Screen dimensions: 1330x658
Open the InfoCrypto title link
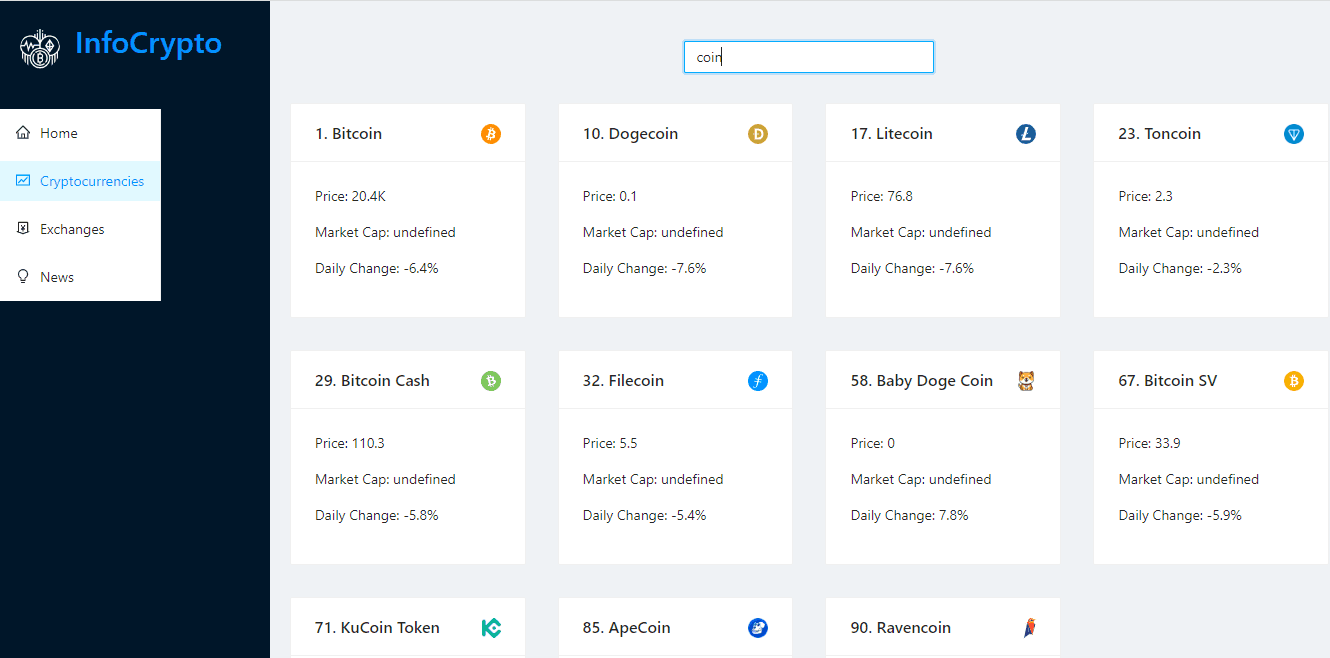click(x=148, y=44)
